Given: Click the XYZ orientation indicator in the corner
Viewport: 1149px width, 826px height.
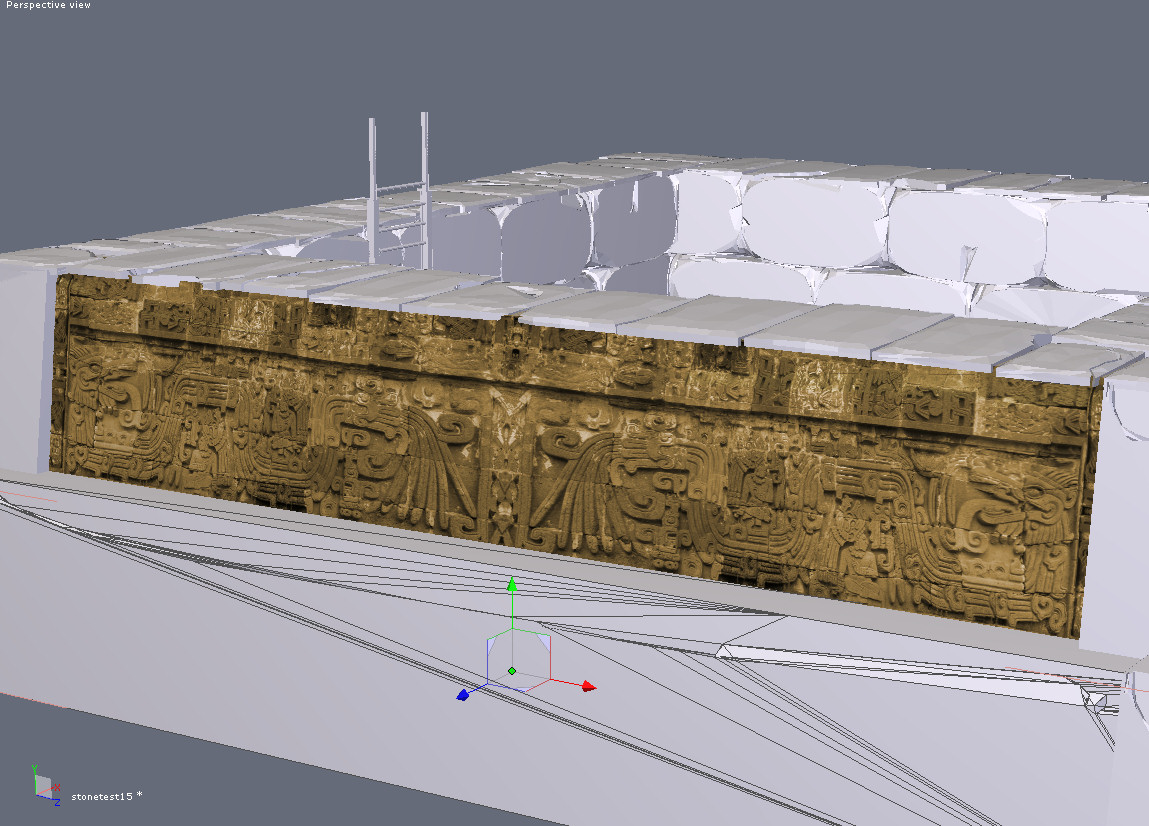Looking at the screenshot, I should tap(47, 786).
